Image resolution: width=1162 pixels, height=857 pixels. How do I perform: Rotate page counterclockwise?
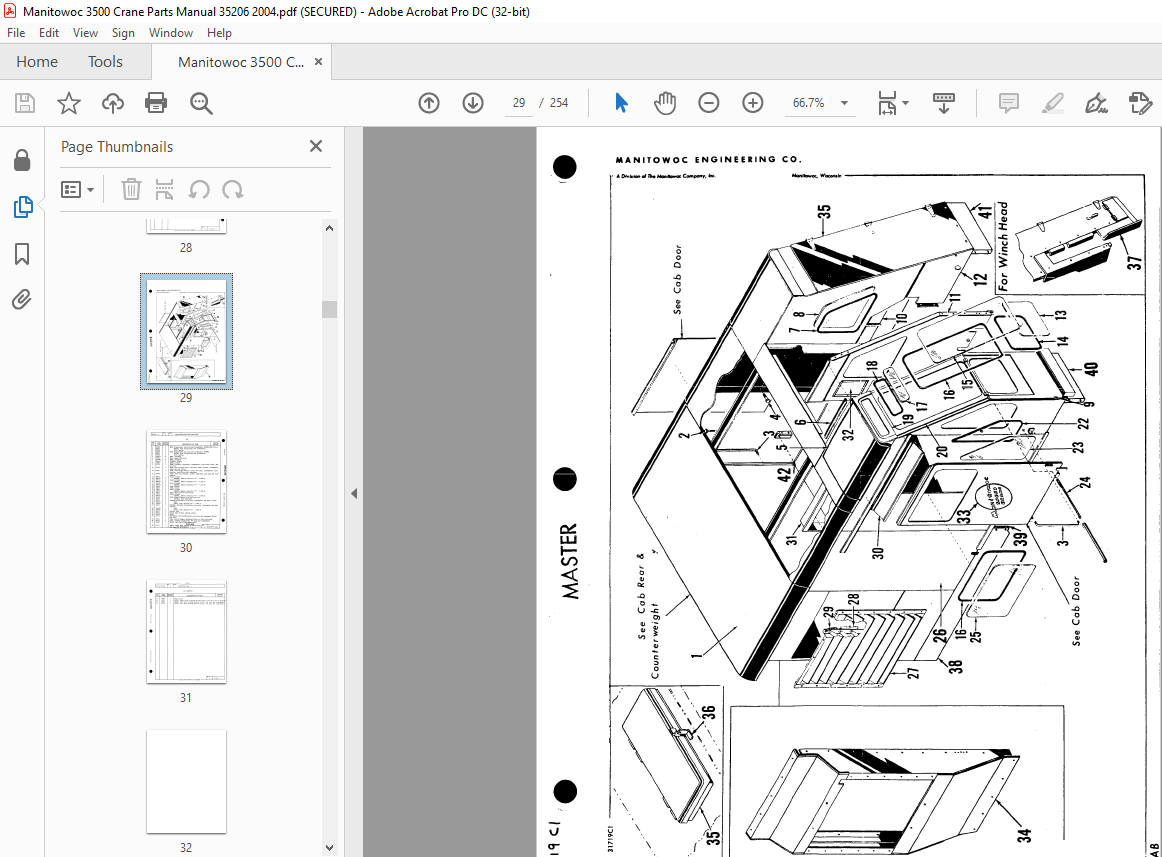pos(199,190)
